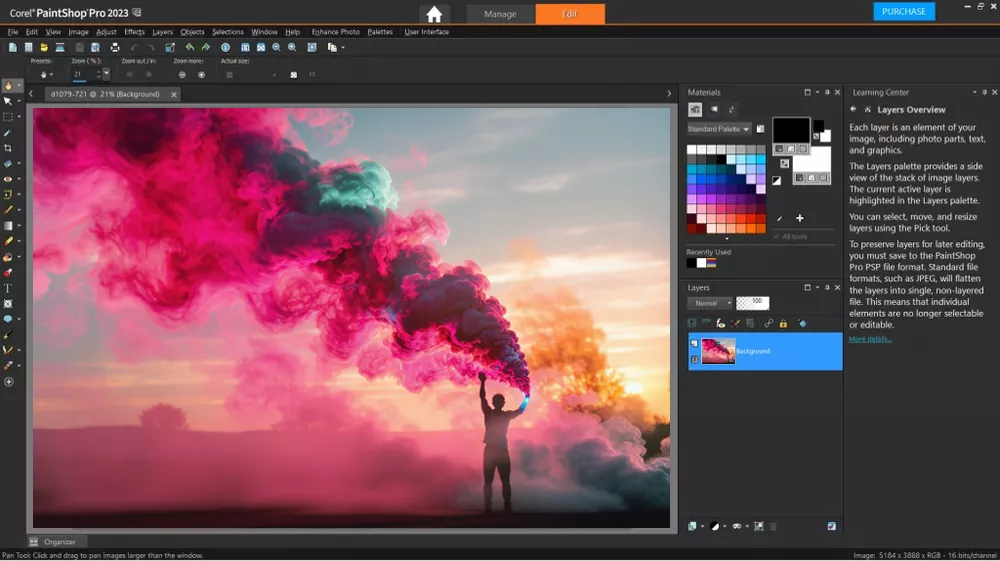1000x561 pixels.
Task: Open the File menu
Action: tap(13, 32)
